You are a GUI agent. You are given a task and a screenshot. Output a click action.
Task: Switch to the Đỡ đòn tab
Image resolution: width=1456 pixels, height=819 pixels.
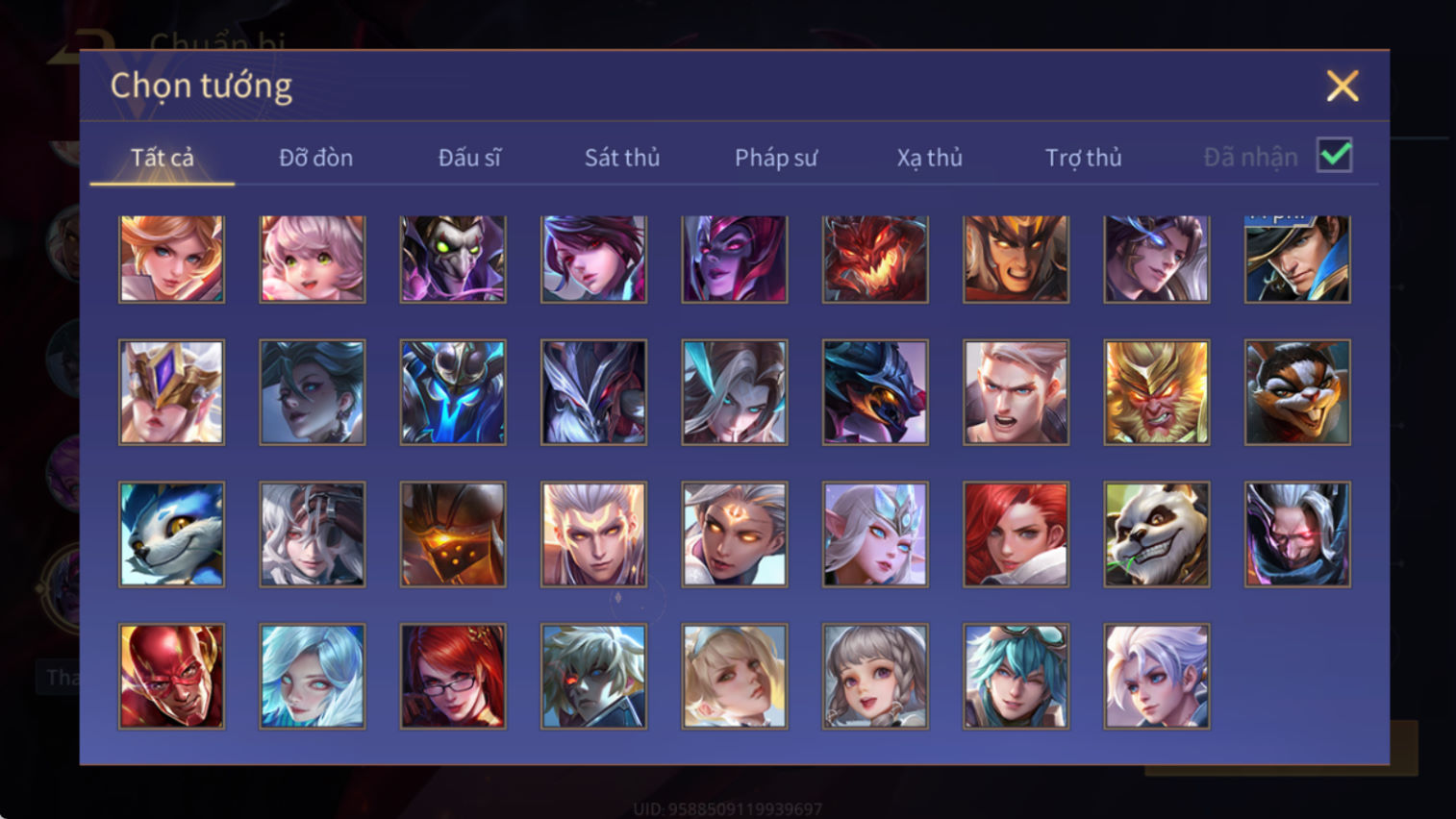point(315,158)
